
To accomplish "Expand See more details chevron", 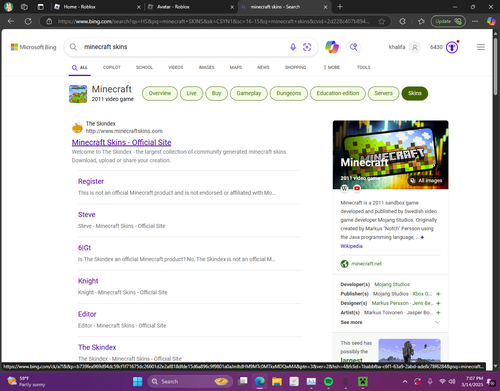I will click(x=438, y=322).
